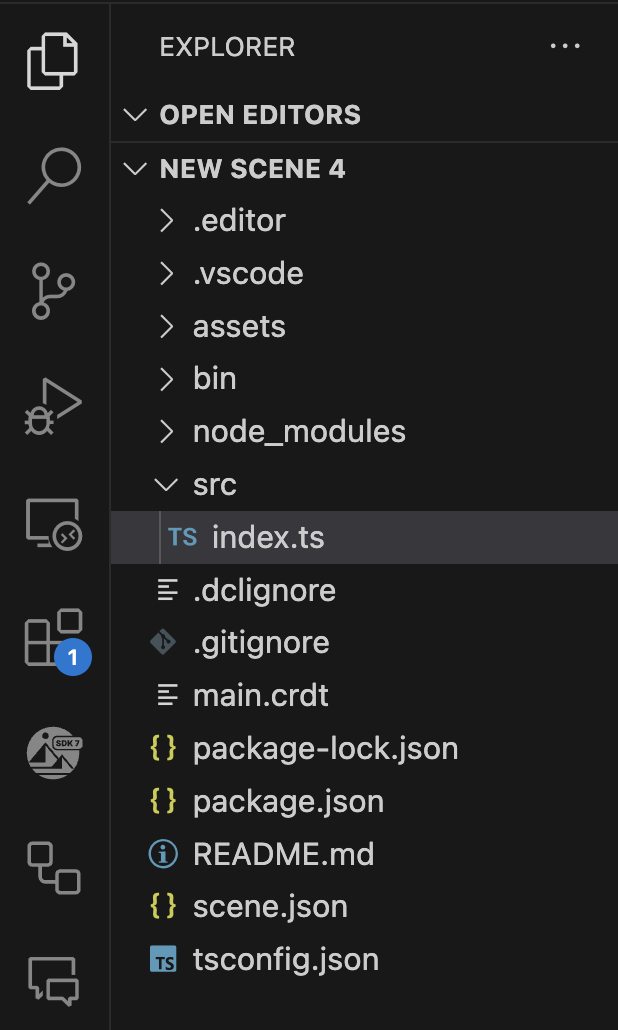Open the Decentraland SDK 7 panel
Screen dimensions: 618x1030
pyautogui.click(x=53, y=752)
